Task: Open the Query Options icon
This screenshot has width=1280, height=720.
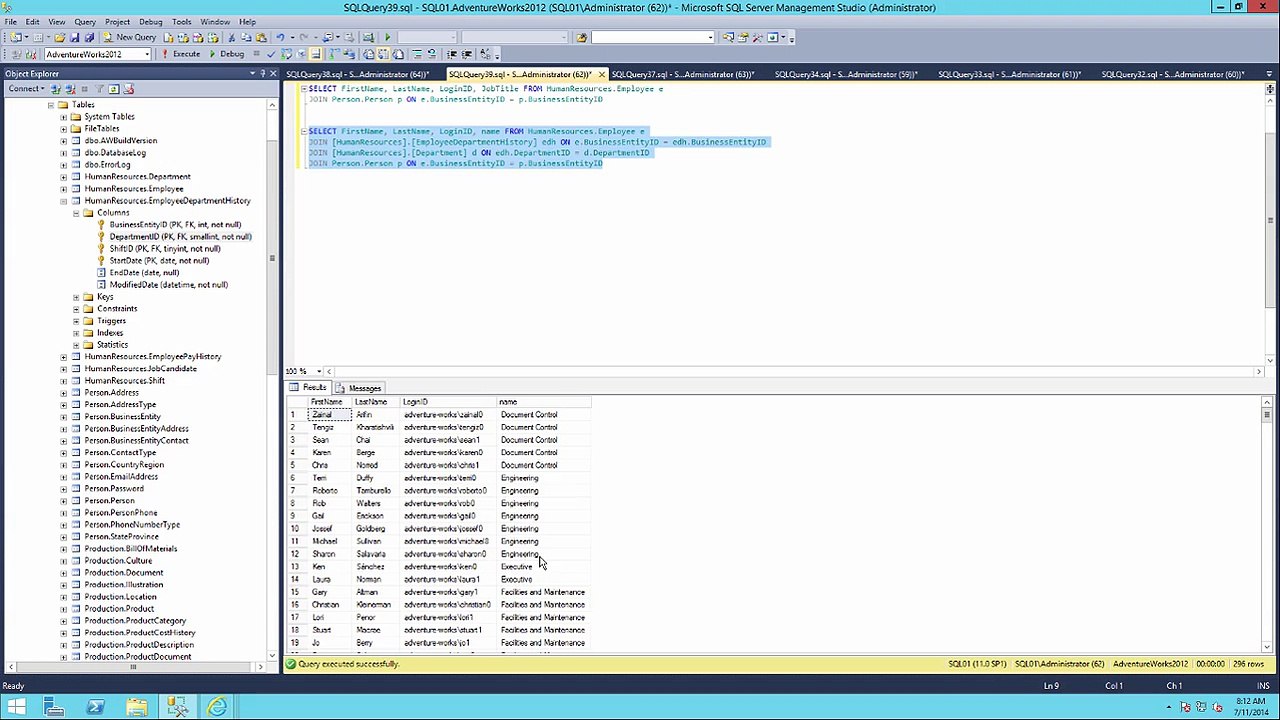Action: coord(300,54)
